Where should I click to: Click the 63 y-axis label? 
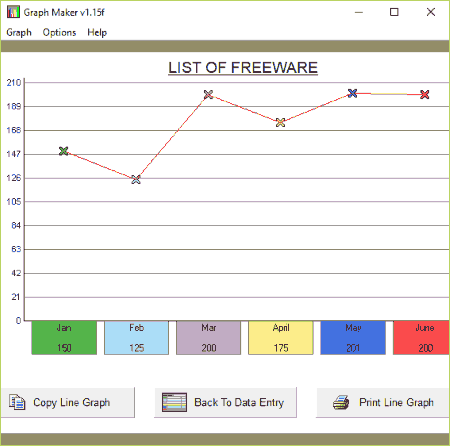point(16,249)
